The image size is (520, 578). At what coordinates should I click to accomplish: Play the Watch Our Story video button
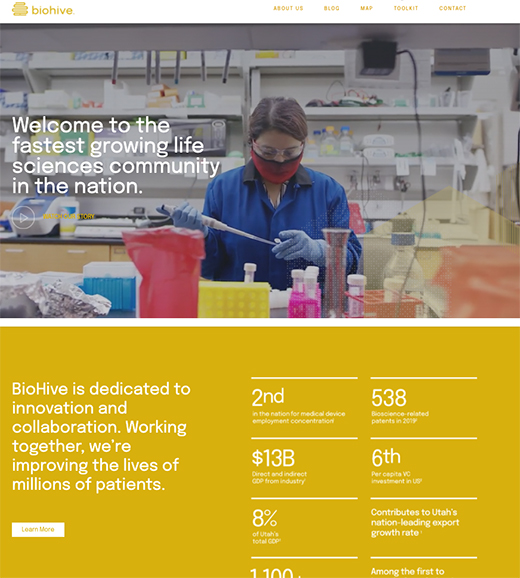(x=23, y=217)
